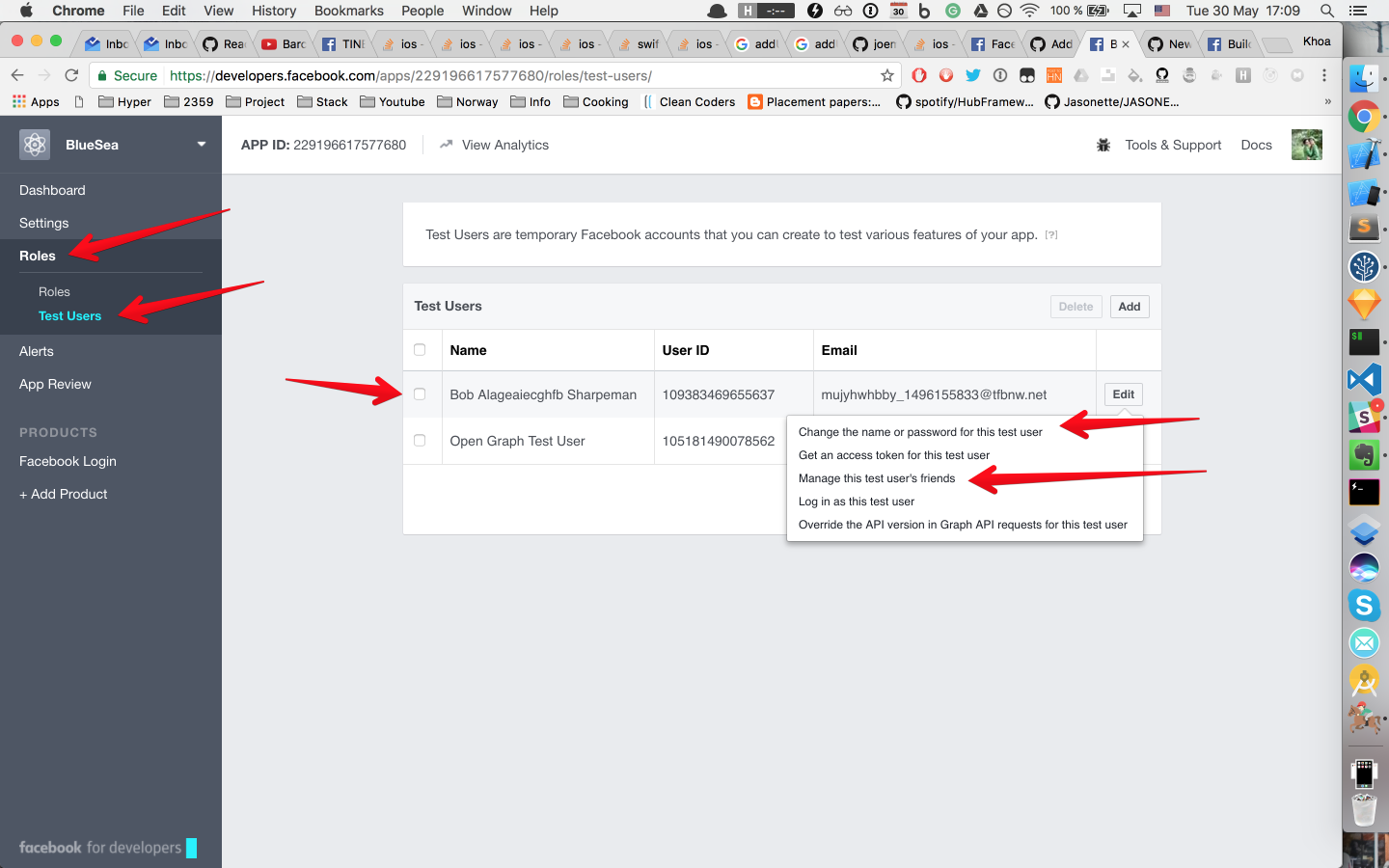Viewport: 1389px width, 868px height.
Task: Select 'Log in as this test user'
Action: tap(857, 502)
